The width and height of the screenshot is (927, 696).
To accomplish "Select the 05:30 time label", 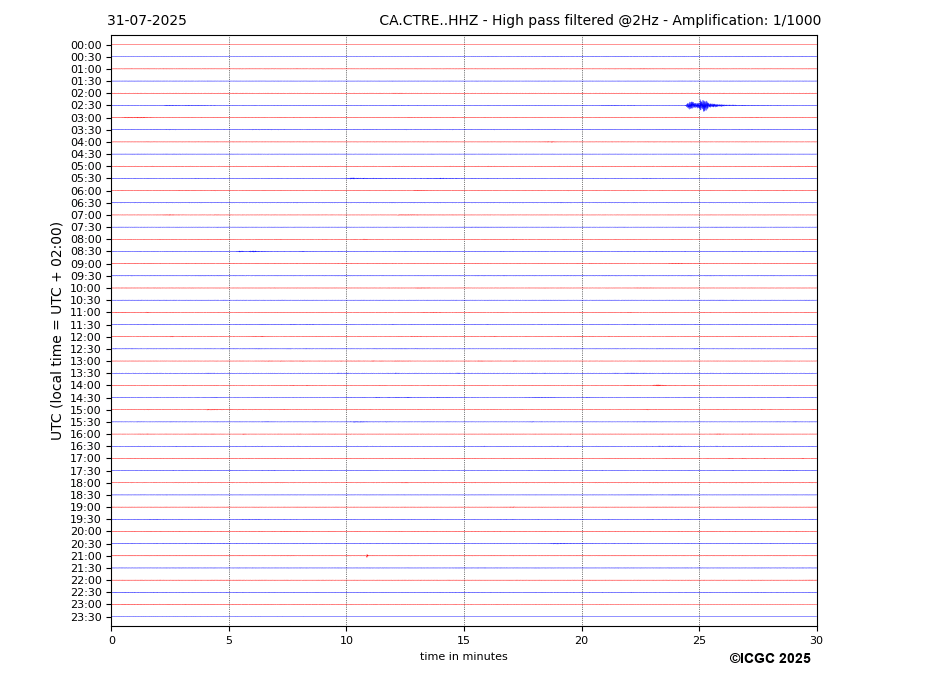I will point(86,179).
